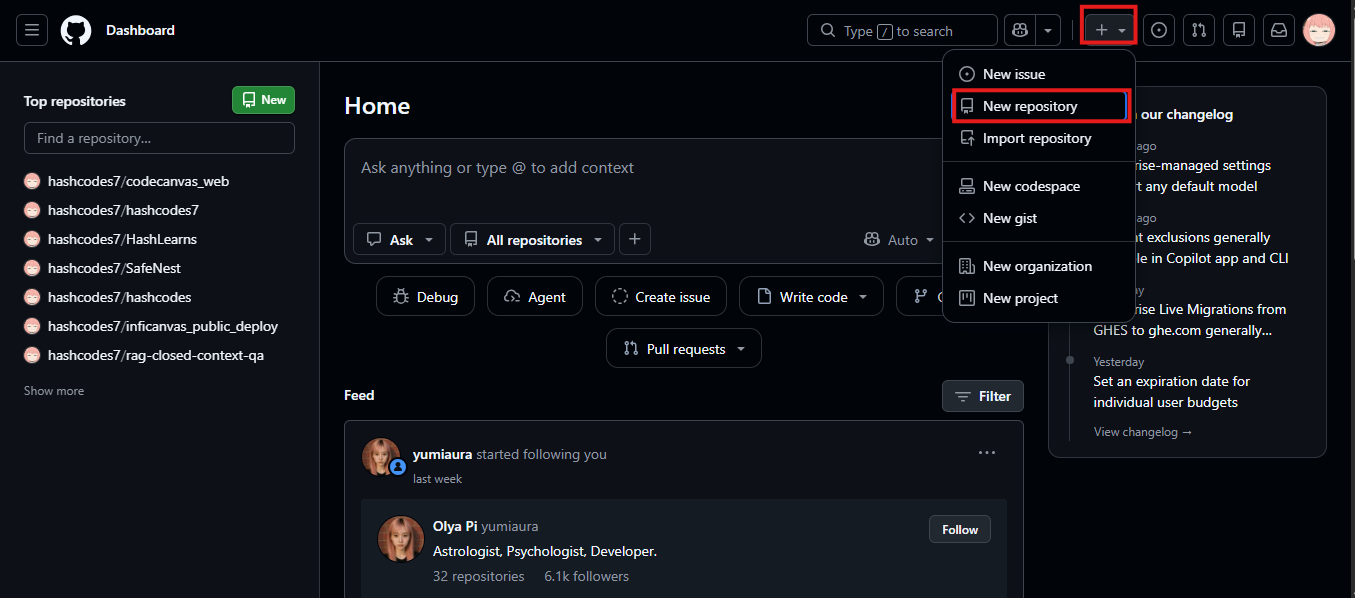
Task: Click 6.1k followers text
Action: [587, 576]
